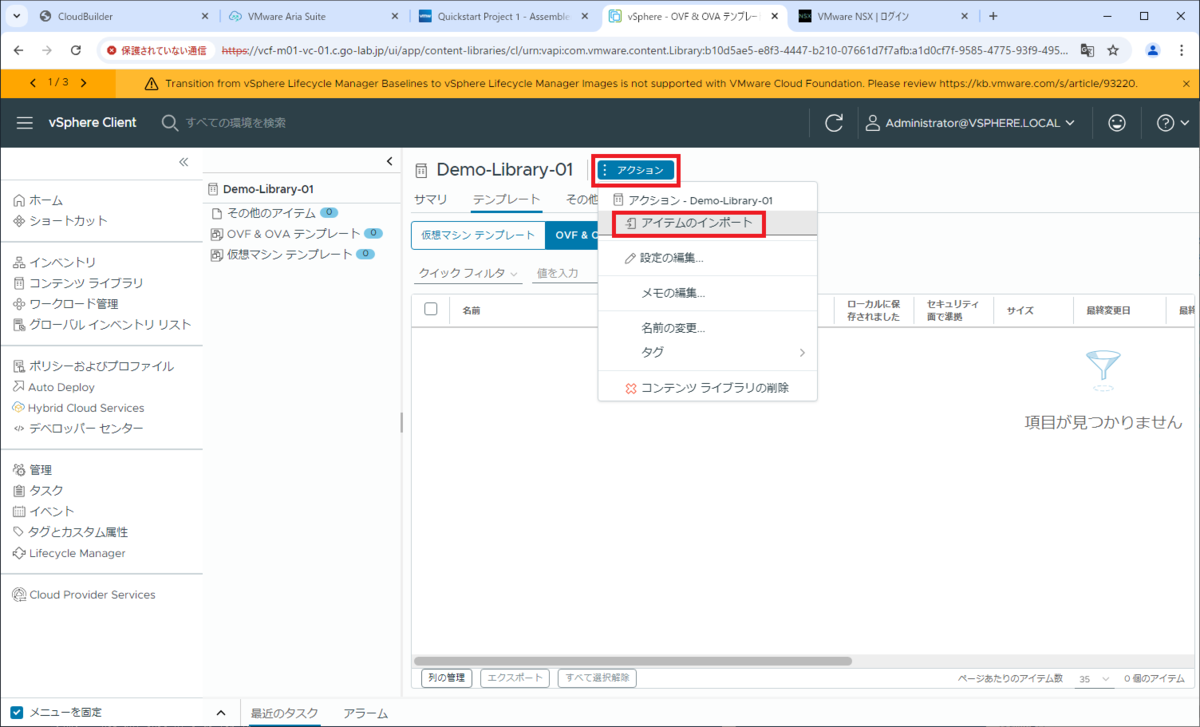Sort by 名前 column header
The height and width of the screenshot is (727, 1200).
(x=471, y=311)
